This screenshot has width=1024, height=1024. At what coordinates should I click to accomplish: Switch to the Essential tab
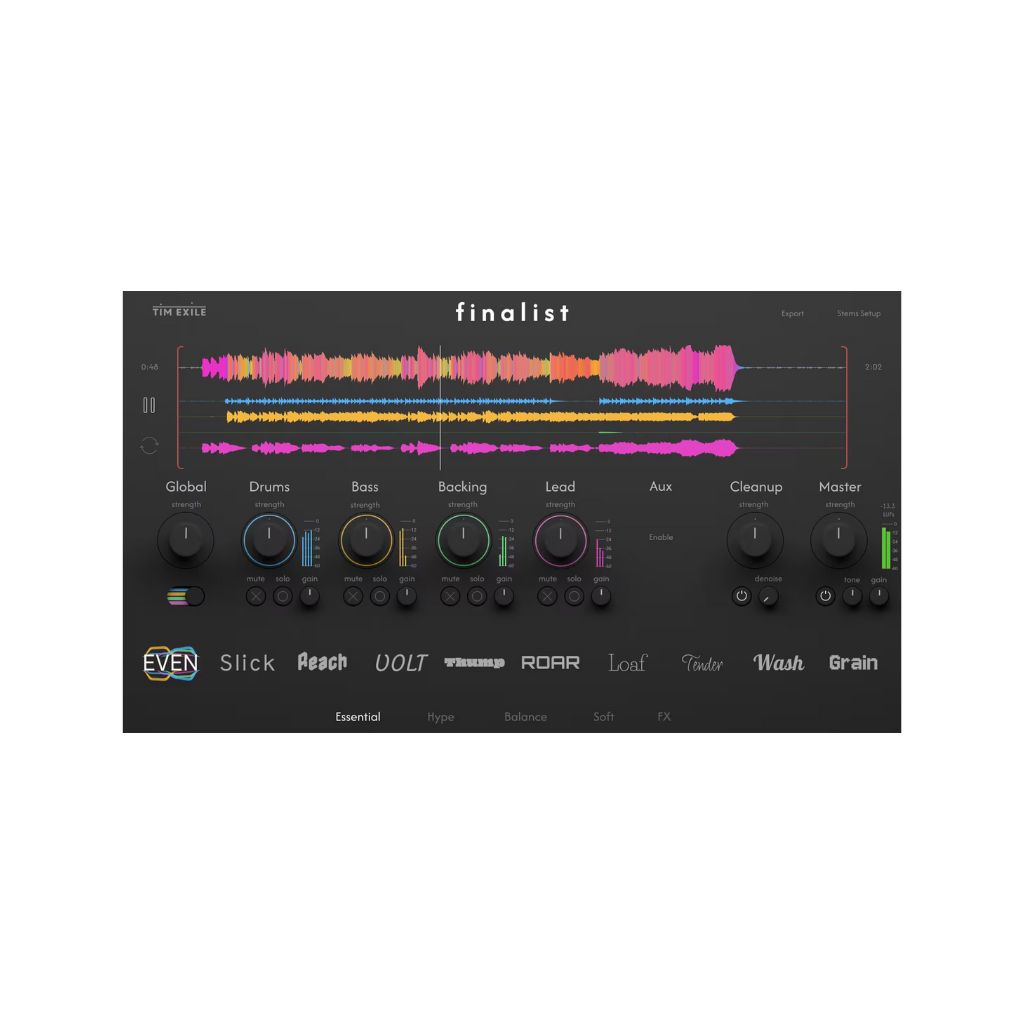point(358,716)
